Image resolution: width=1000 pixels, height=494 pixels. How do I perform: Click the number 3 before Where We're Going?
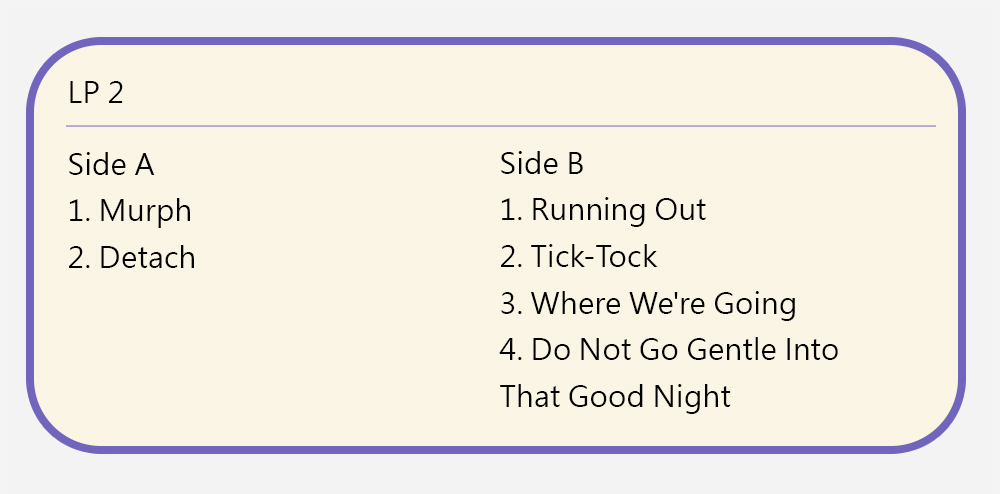[x=509, y=303]
